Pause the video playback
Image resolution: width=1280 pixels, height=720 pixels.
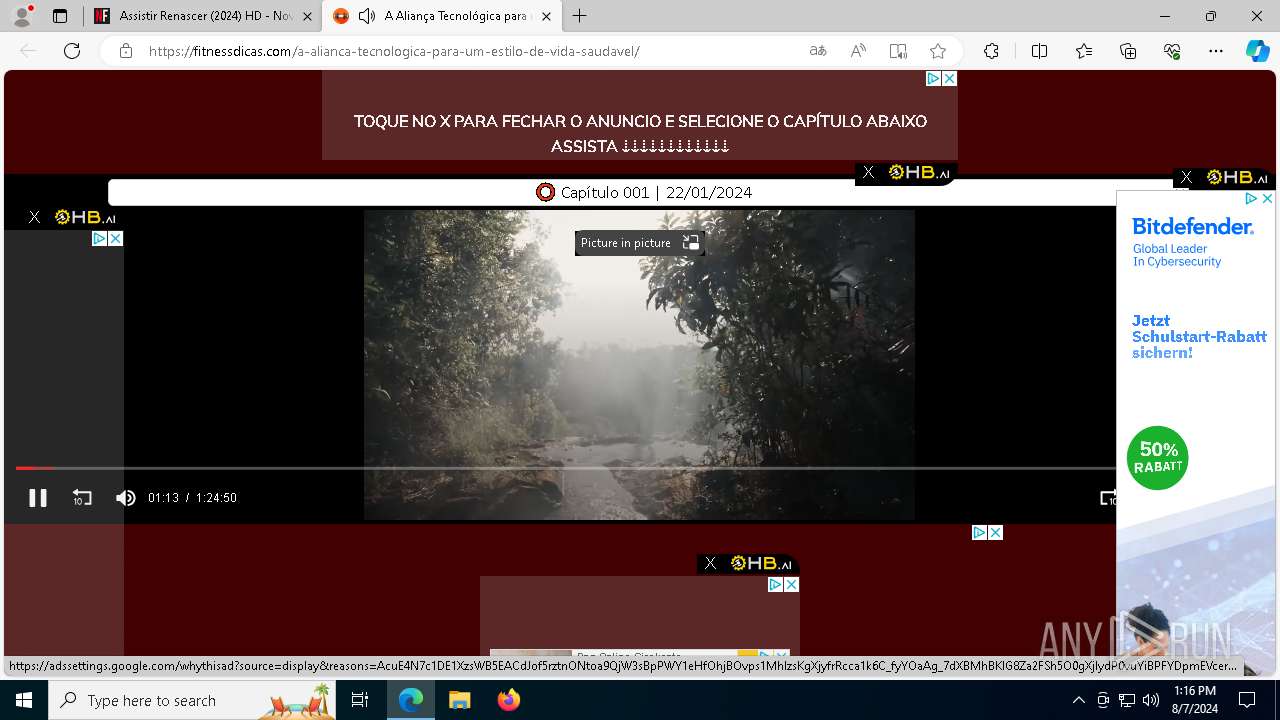(38, 498)
